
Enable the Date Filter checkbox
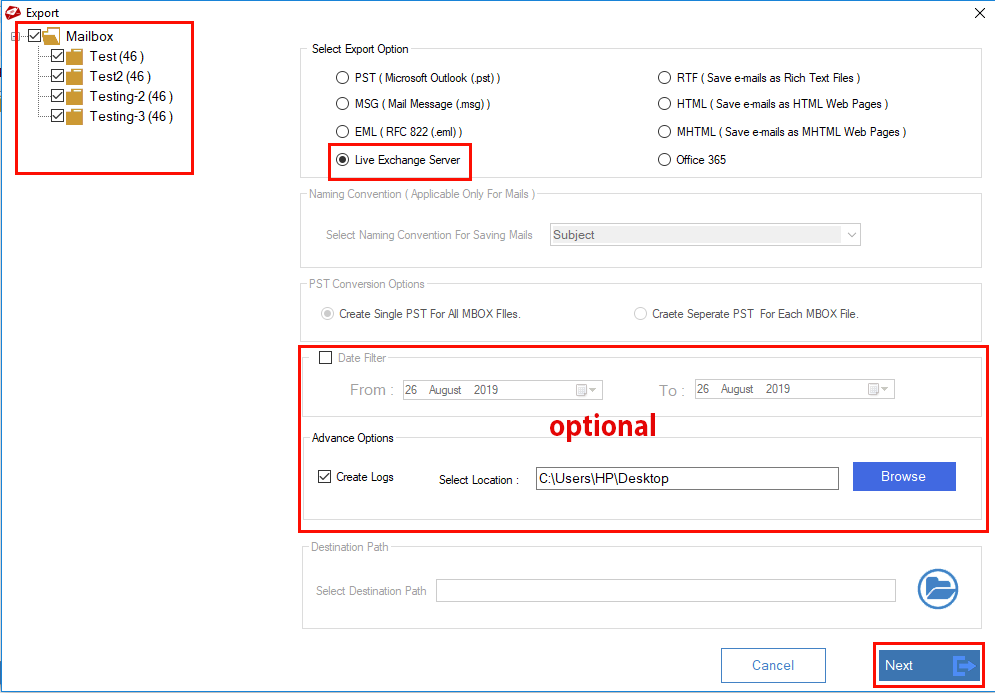click(x=326, y=358)
